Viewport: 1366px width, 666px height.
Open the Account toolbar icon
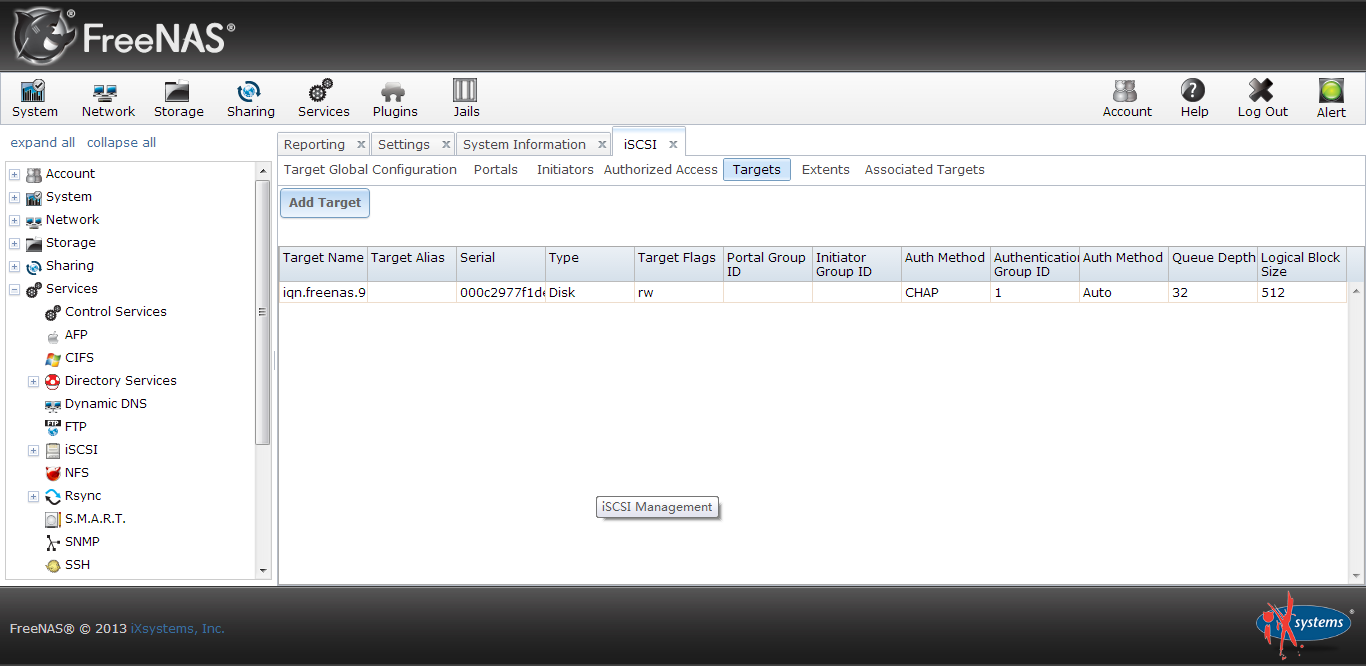pos(1127,99)
